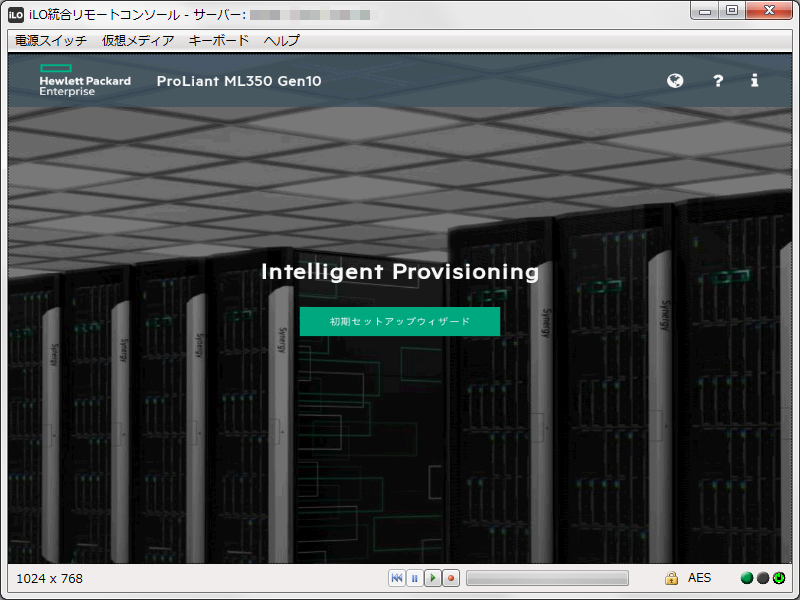Screen dimensions: 800x600
Task: Click the iLO icon in the title bar
Action: (x=16, y=15)
